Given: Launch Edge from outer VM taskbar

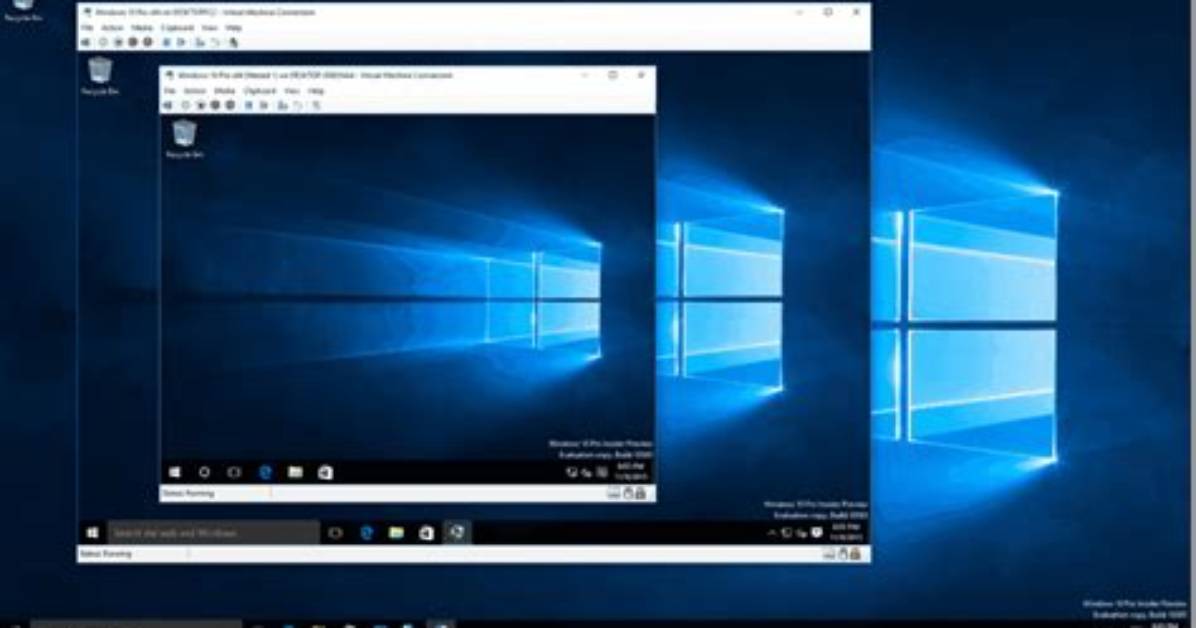Looking at the screenshot, I should [x=366, y=533].
